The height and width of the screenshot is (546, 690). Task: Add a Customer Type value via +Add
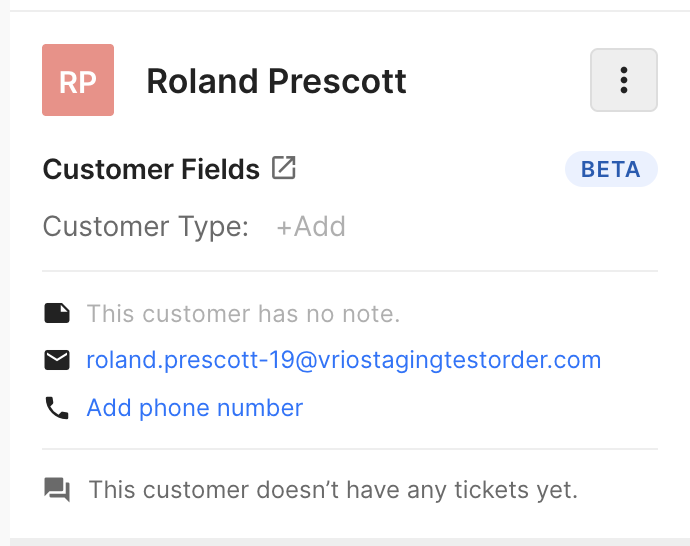pyautogui.click(x=311, y=227)
